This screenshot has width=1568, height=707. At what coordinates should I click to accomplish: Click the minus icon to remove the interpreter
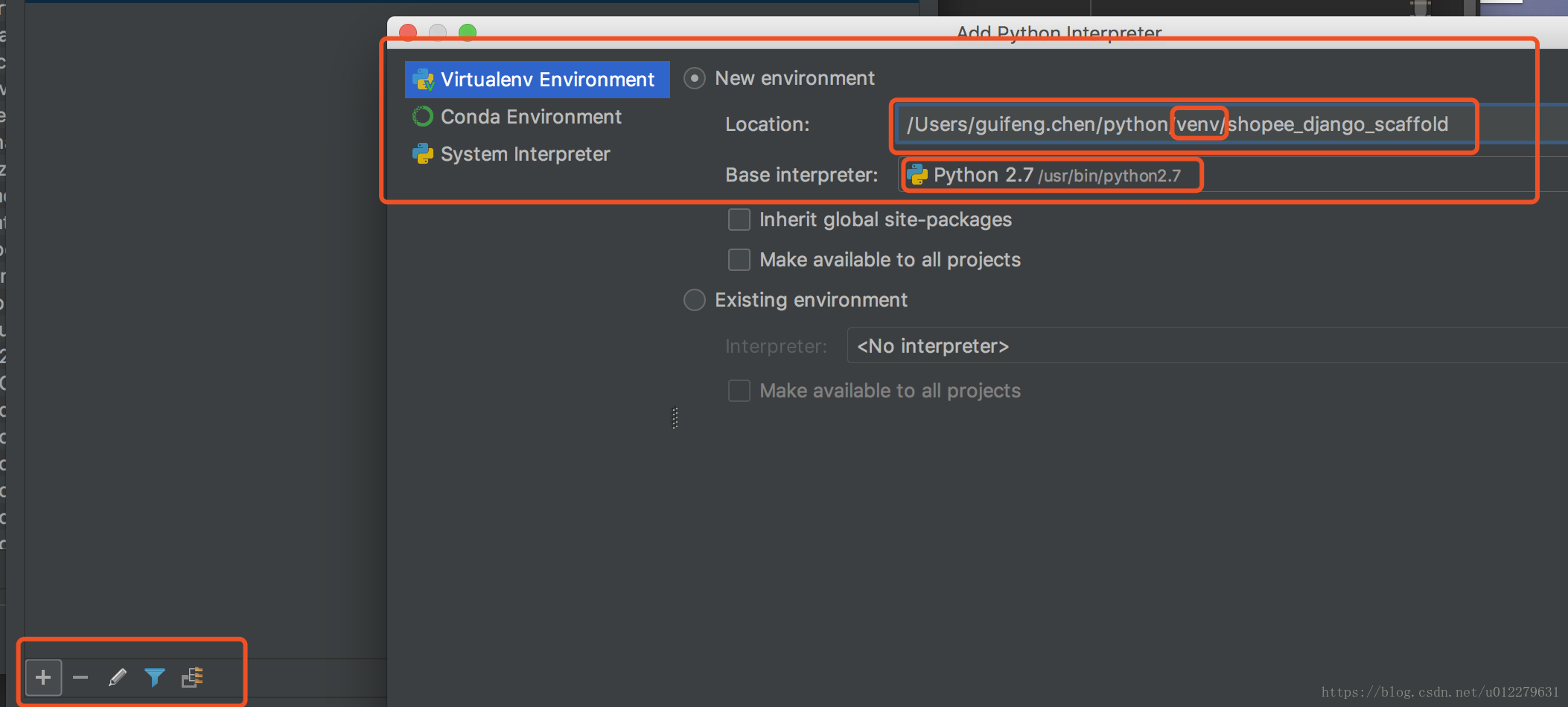point(80,677)
